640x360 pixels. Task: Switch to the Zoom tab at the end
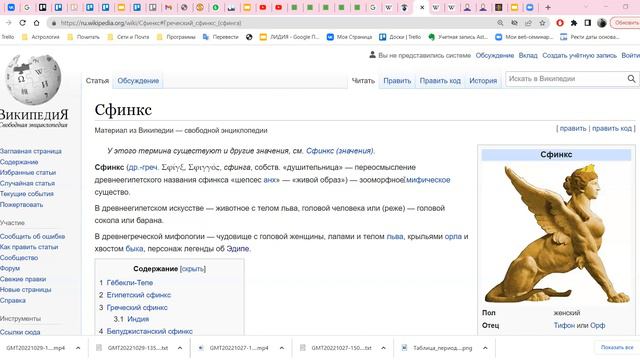coord(530,7)
